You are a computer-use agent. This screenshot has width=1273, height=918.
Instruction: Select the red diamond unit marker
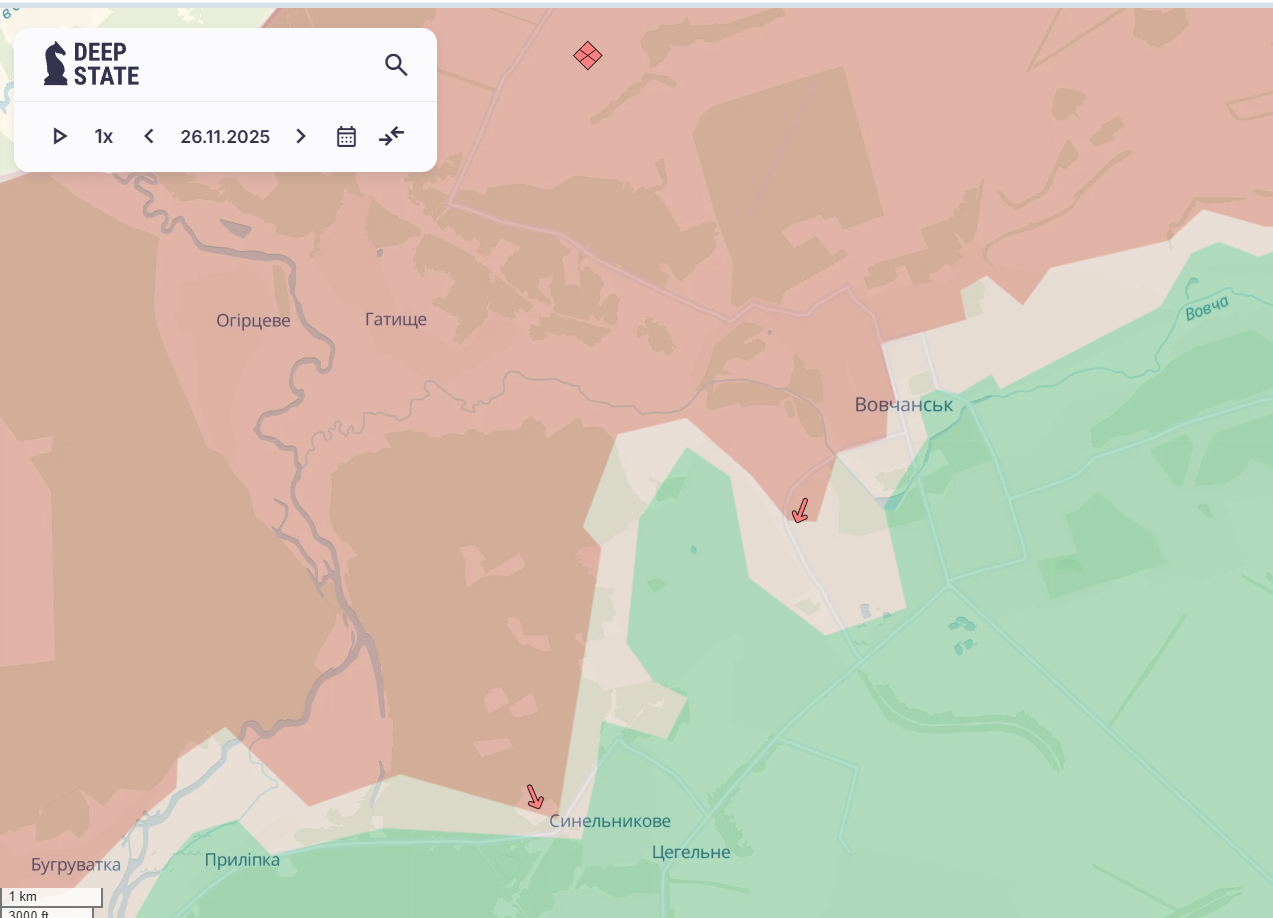588,55
